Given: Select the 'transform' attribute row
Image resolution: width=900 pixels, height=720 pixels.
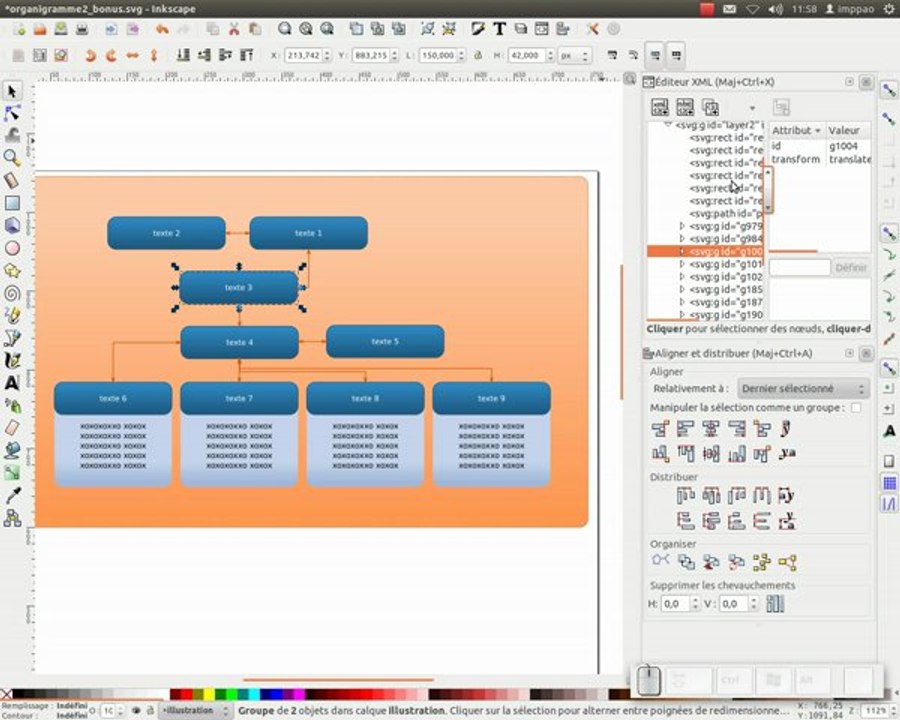Looking at the screenshot, I should [820, 159].
